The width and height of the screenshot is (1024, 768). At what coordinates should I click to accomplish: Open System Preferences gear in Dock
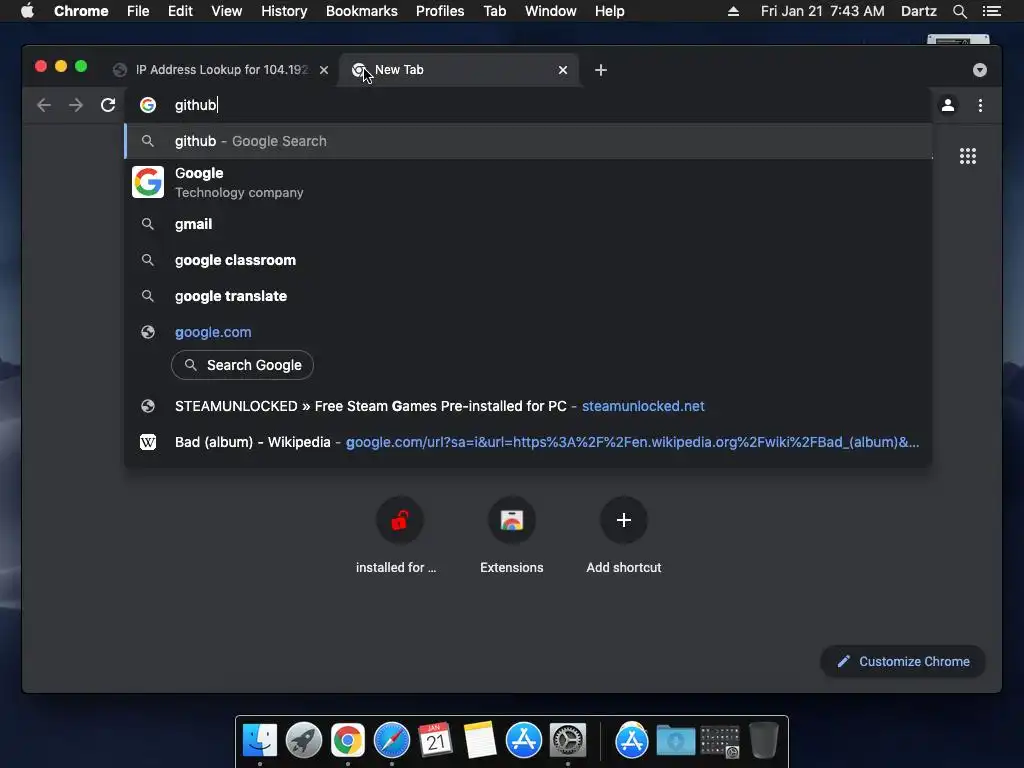point(568,741)
